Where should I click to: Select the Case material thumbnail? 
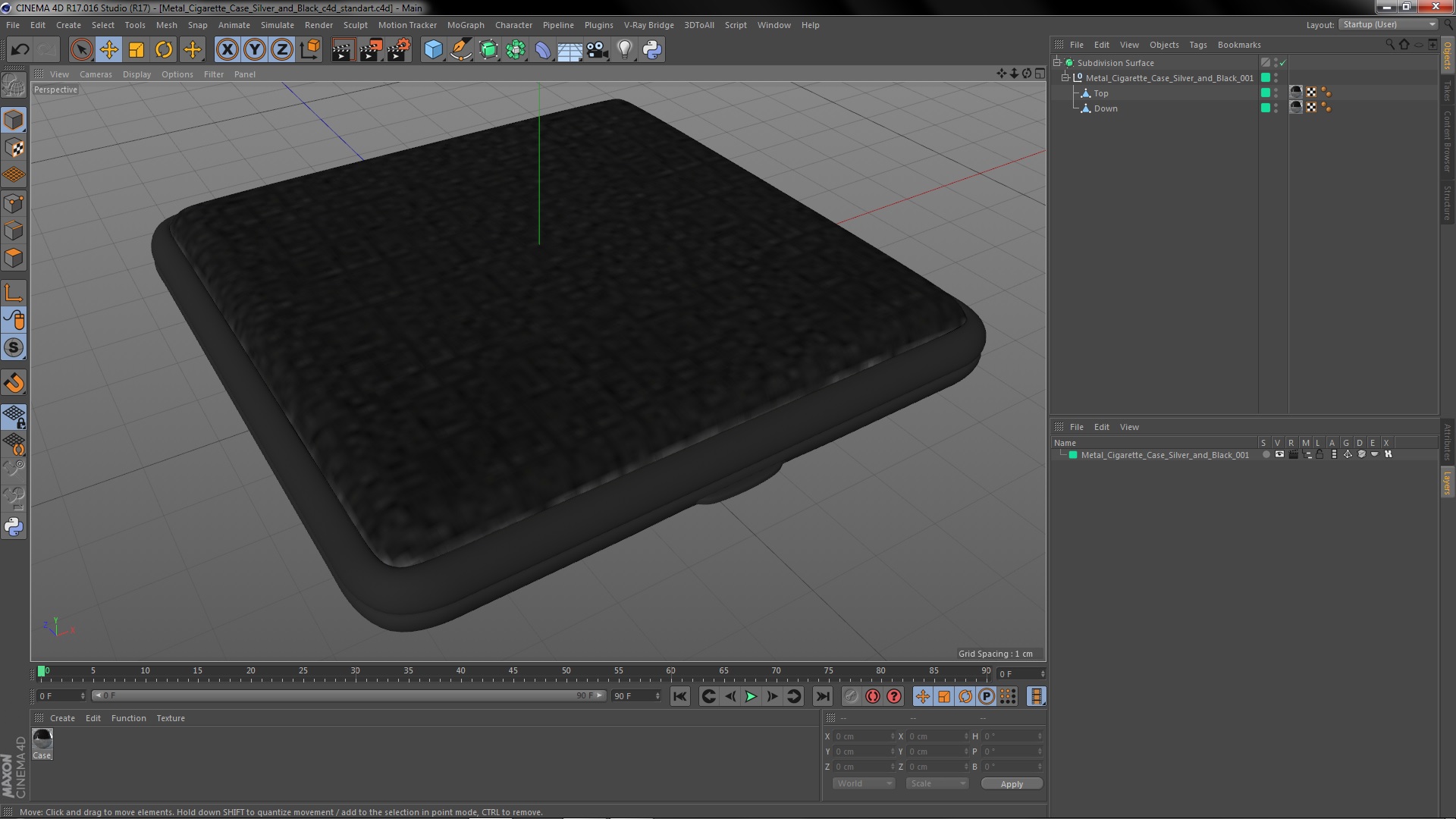[42, 739]
